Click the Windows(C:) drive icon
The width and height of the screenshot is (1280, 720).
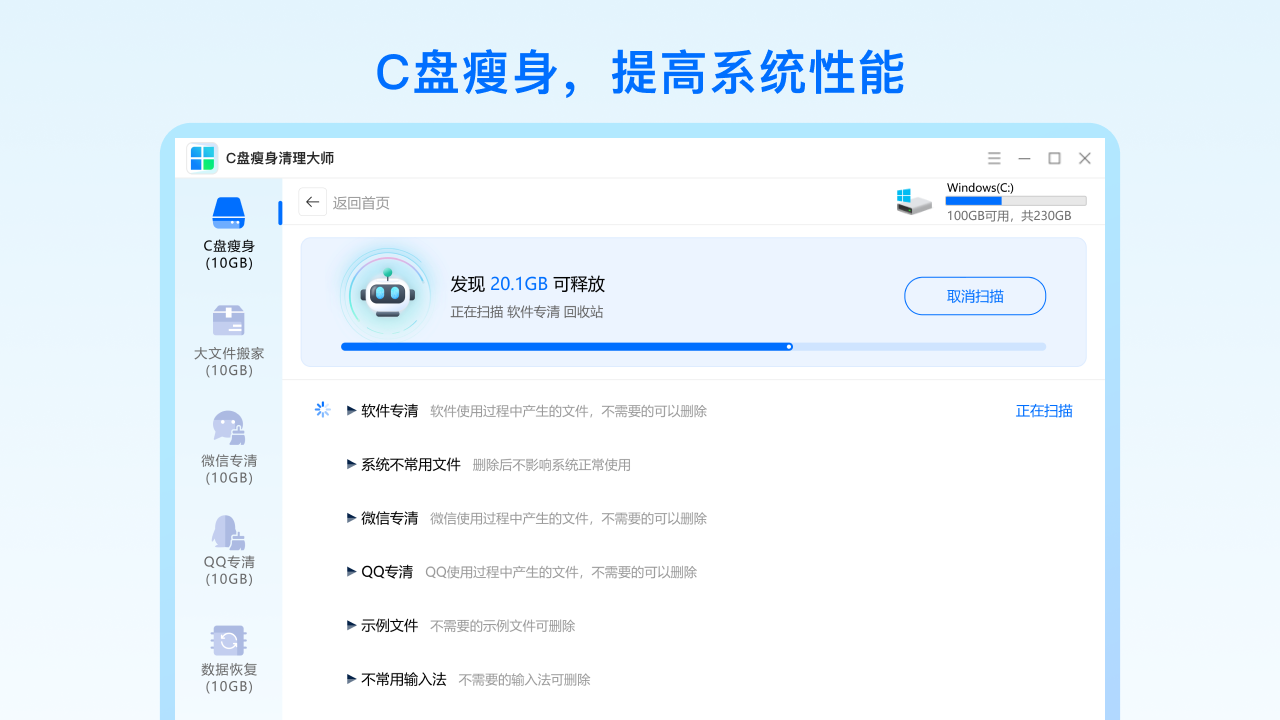click(x=914, y=201)
